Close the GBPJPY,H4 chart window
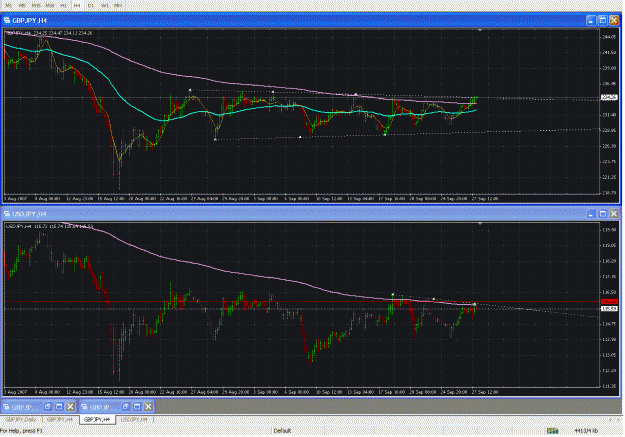 [614, 20]
